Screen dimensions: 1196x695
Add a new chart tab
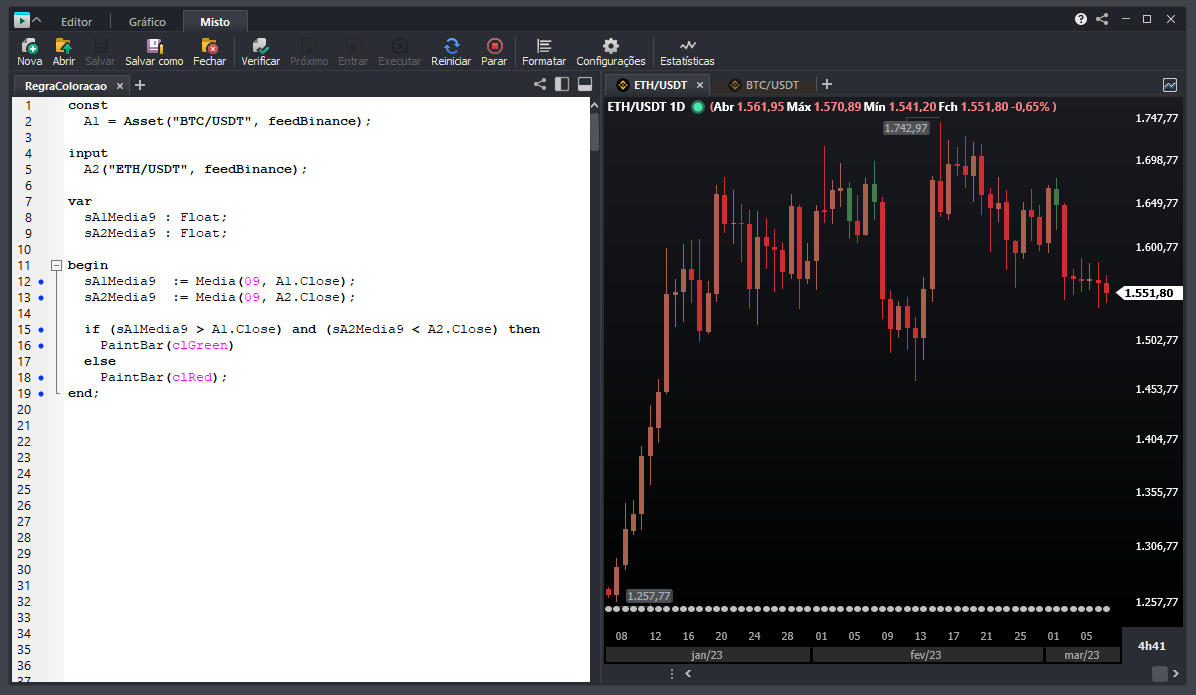pos(827,85)
